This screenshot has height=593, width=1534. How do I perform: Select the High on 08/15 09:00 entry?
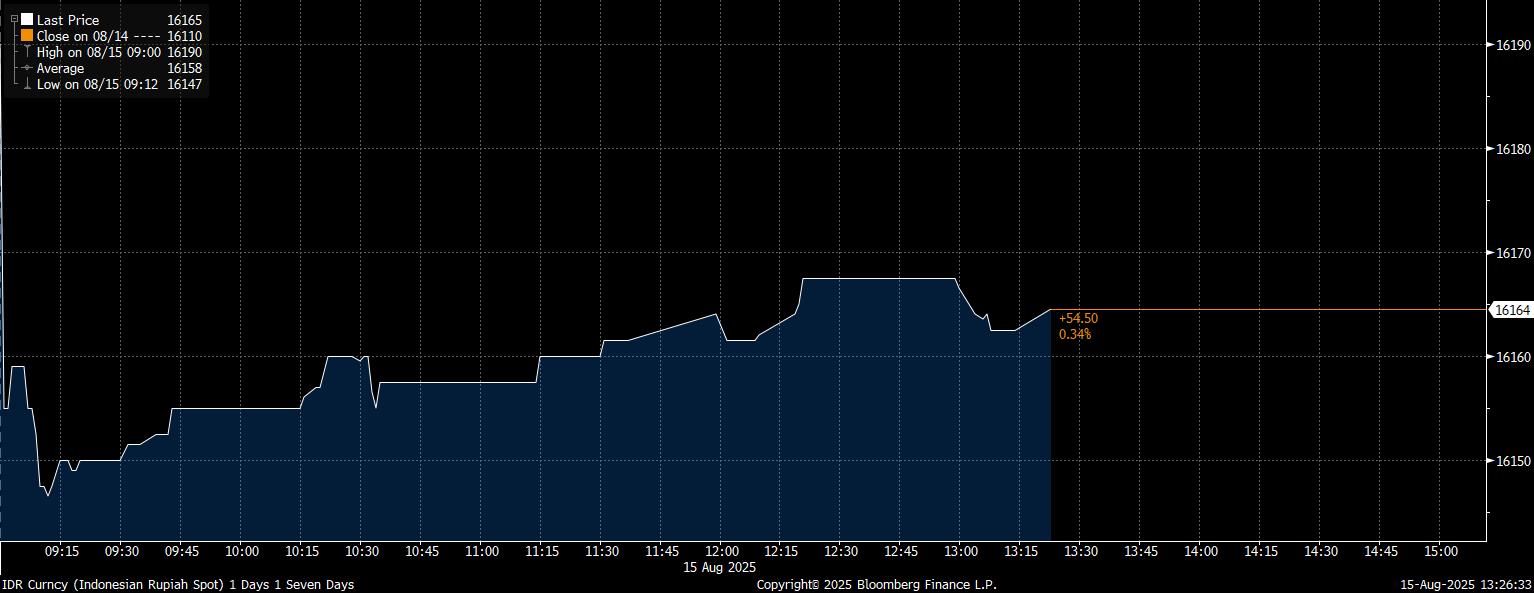tap(98, 52)
